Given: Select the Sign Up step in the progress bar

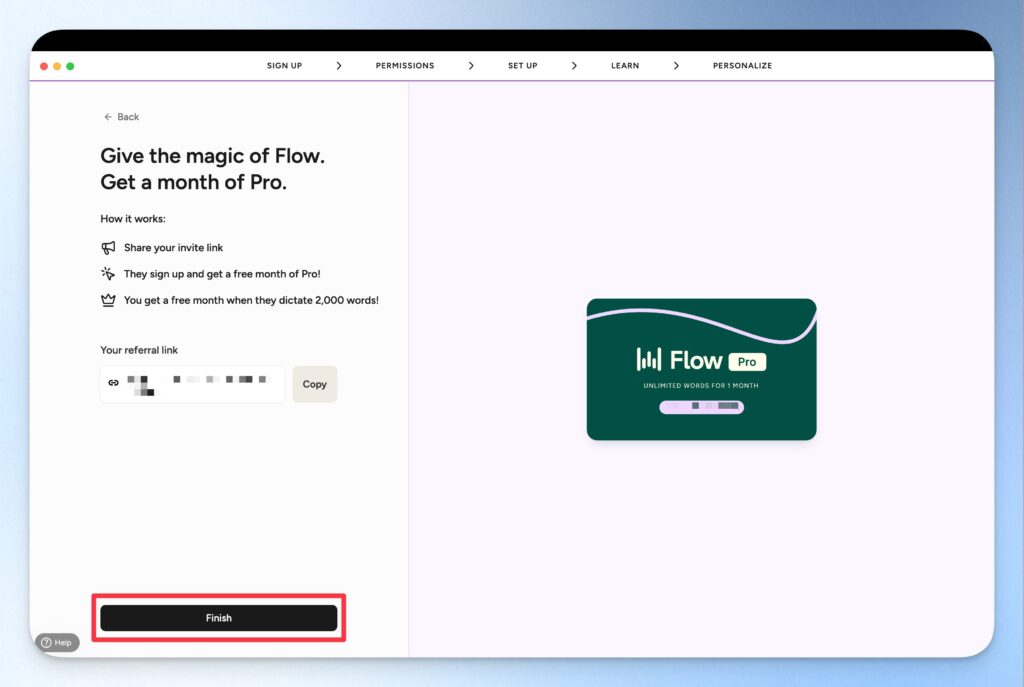Looking at the screenshot, I should 284,65.
